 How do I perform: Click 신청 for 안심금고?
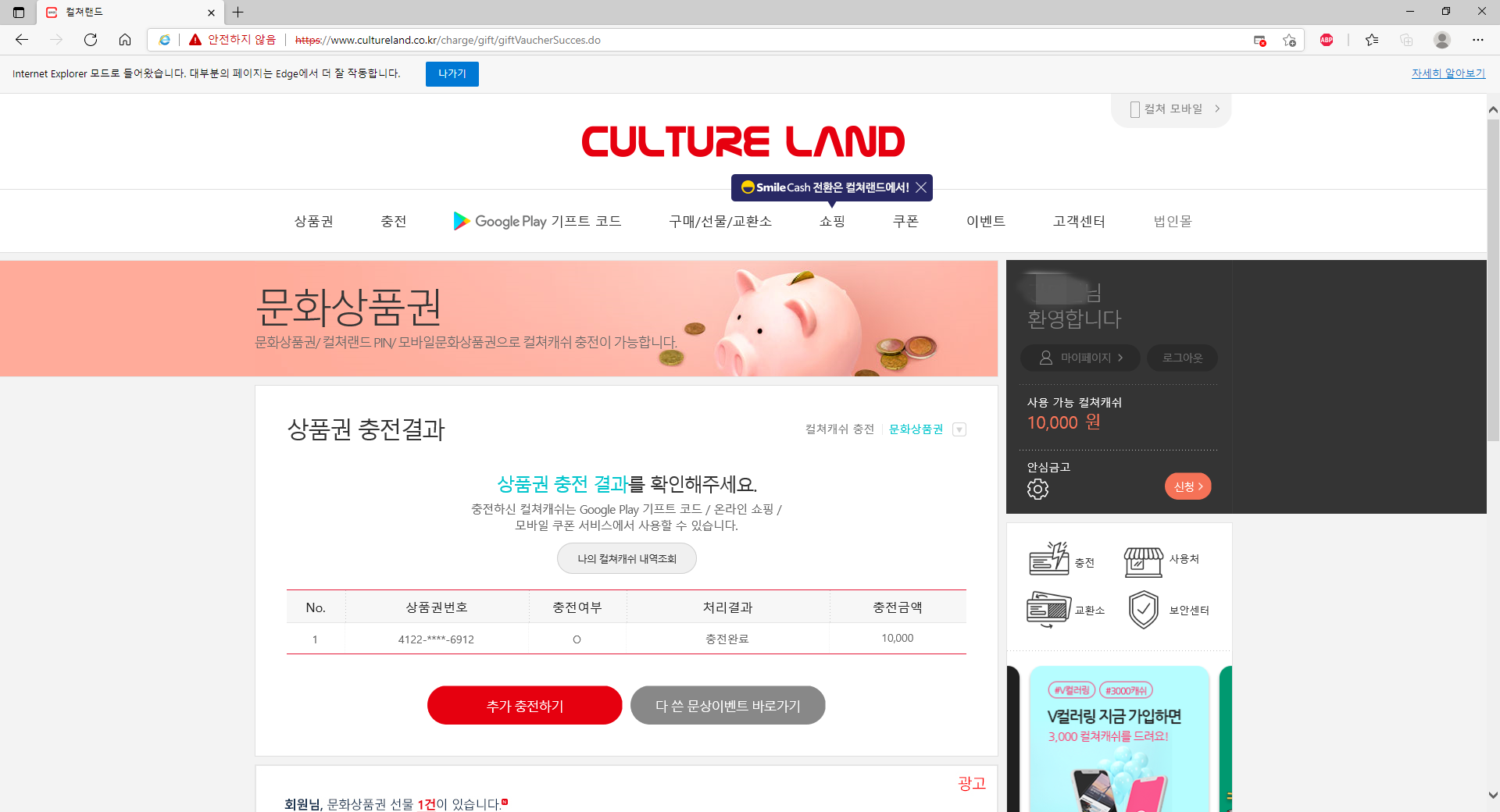(1188, 486)
